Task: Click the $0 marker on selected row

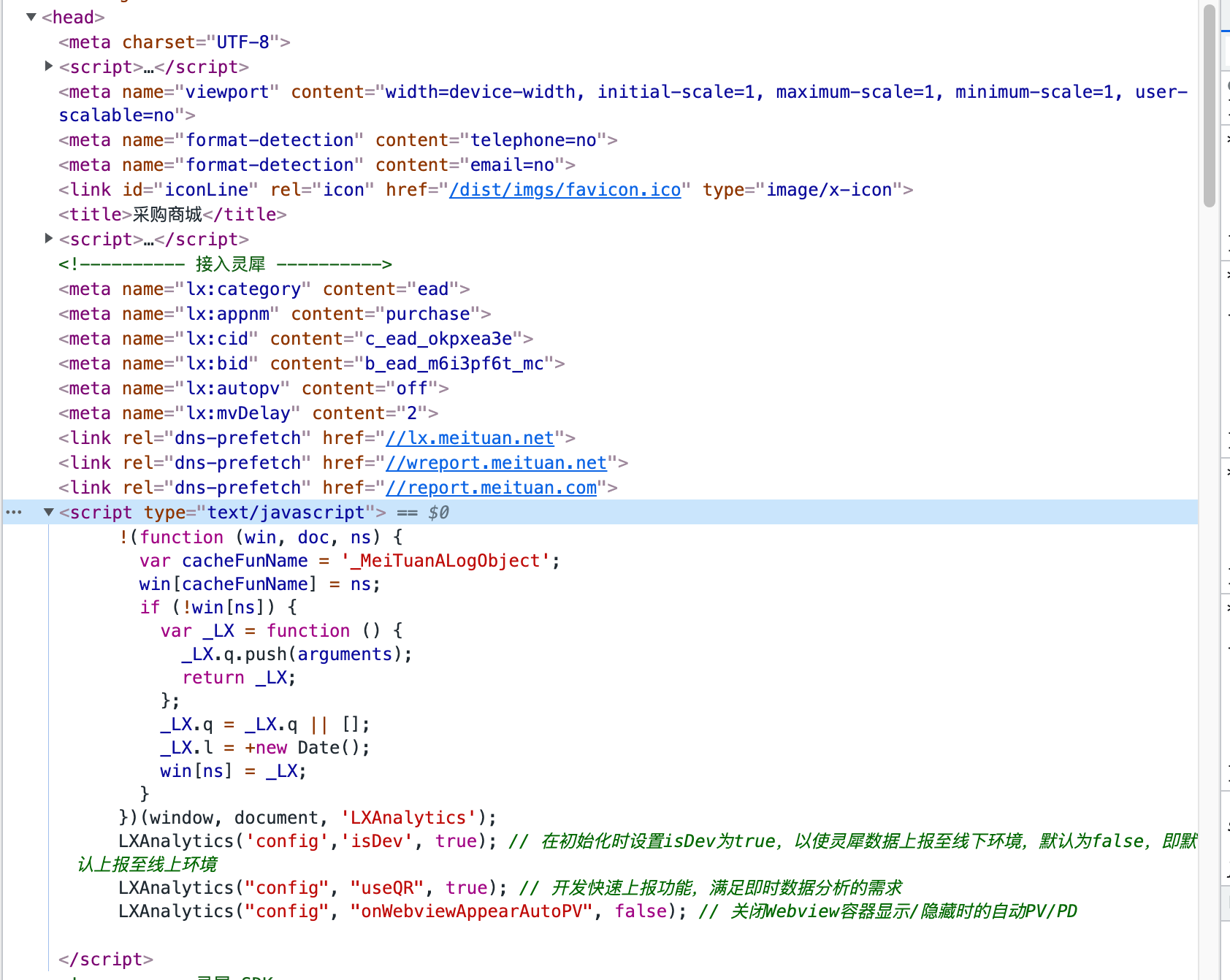Action: [438, 513]
